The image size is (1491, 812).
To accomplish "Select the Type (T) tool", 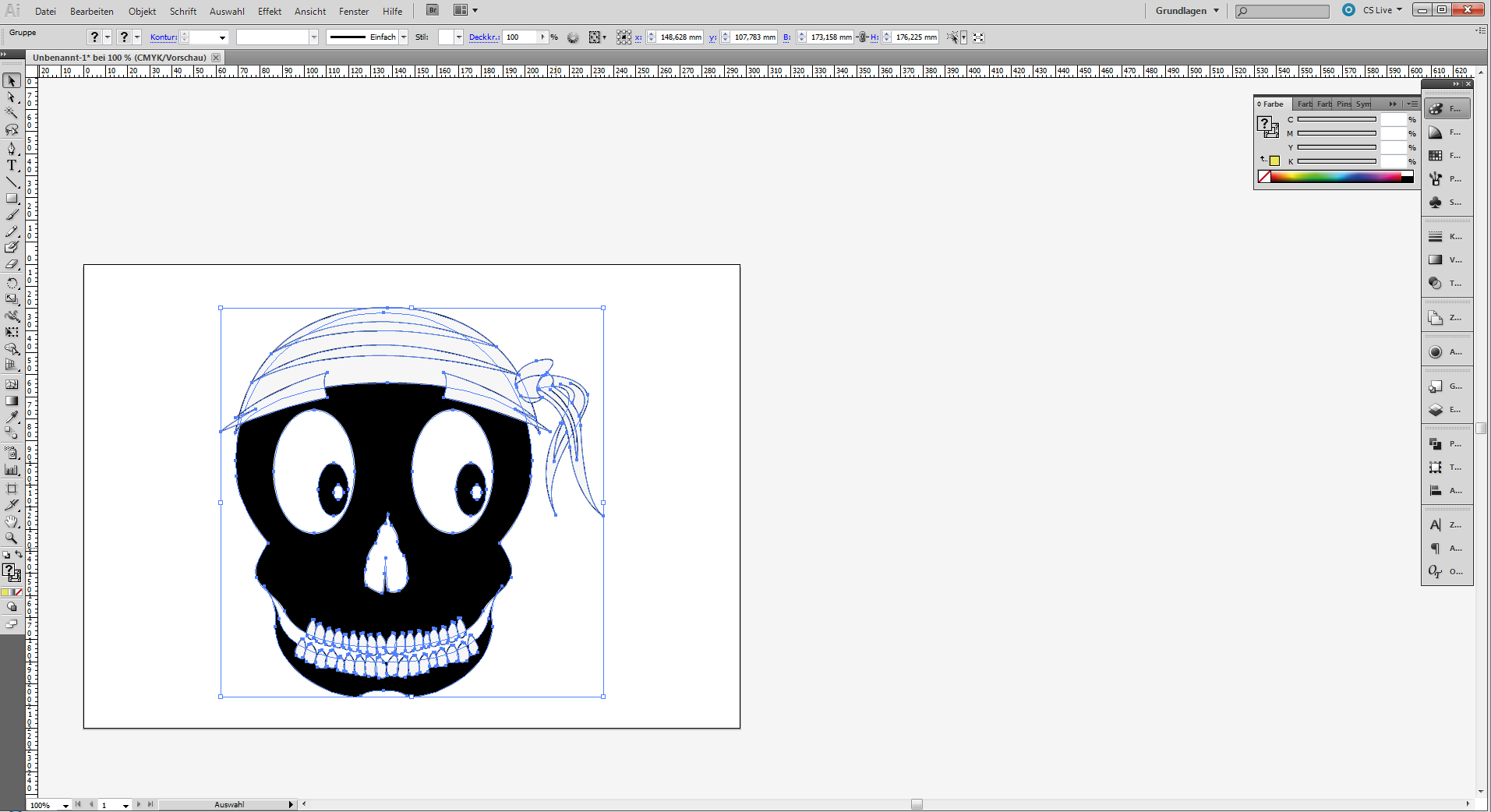I will [12, 165].
